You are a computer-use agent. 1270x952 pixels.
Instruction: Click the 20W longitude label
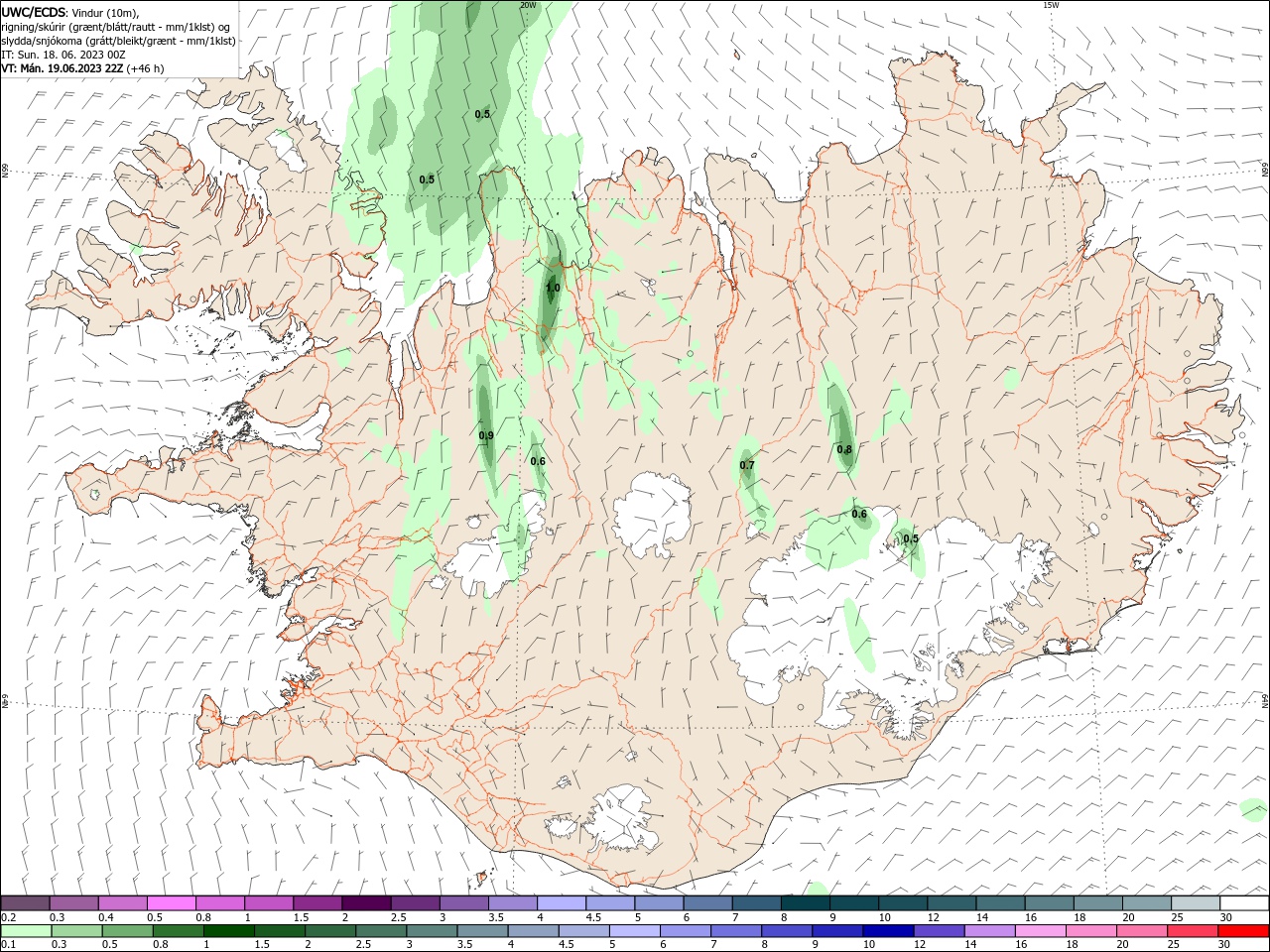[x=528, y=5]
